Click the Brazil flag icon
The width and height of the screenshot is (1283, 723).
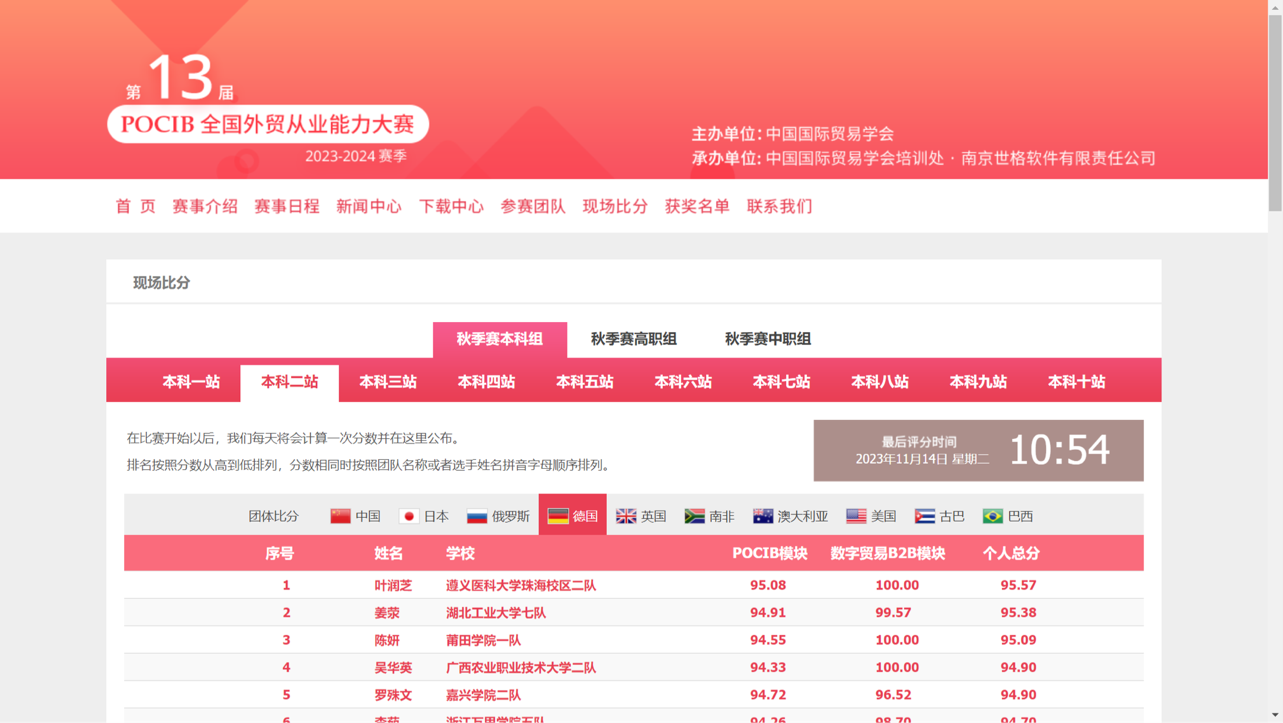[993, 516]
